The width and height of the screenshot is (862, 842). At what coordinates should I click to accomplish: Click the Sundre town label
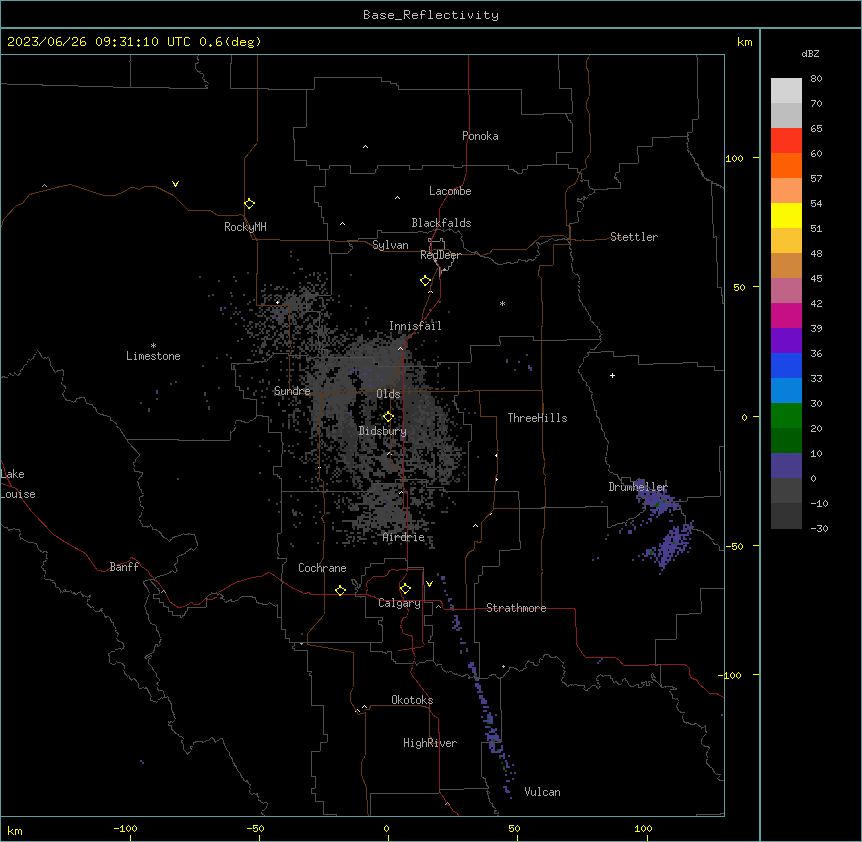[x=292, y=391]
